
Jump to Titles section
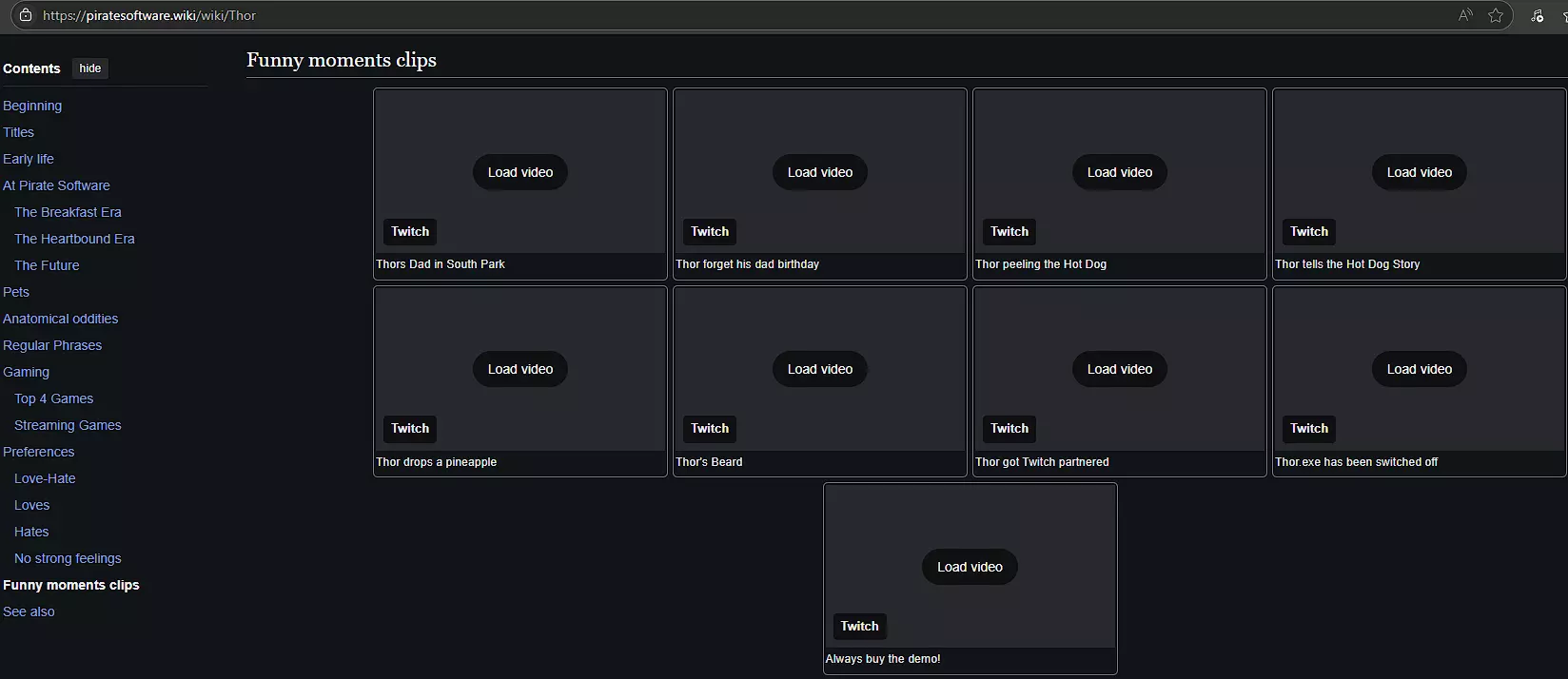click(18, 132)
